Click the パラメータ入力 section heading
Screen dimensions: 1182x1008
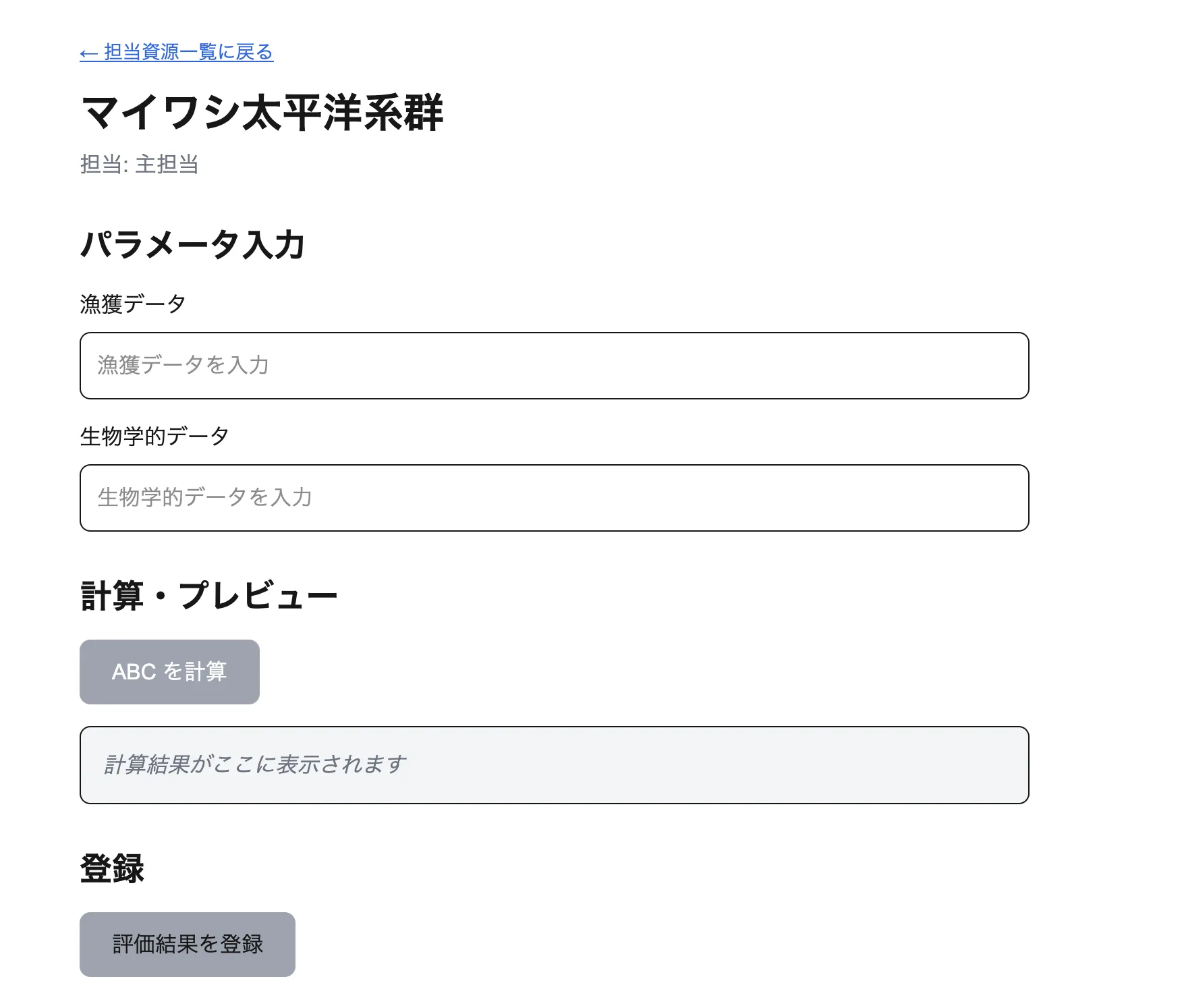[x=194, y=245]
